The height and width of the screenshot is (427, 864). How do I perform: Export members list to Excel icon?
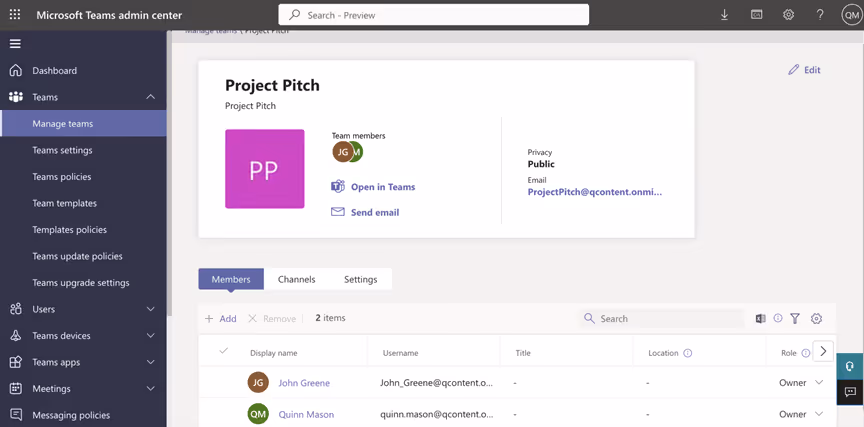[760, 318]
